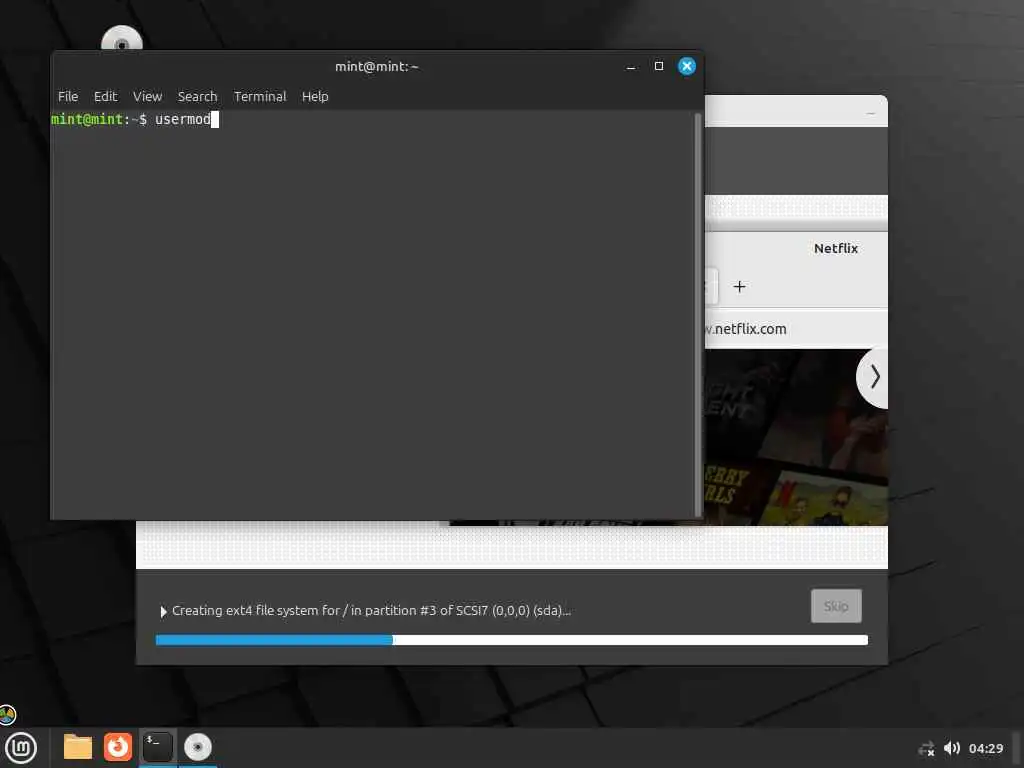Minimize the installer window
Screen dimensions: 1024x768
871,114
